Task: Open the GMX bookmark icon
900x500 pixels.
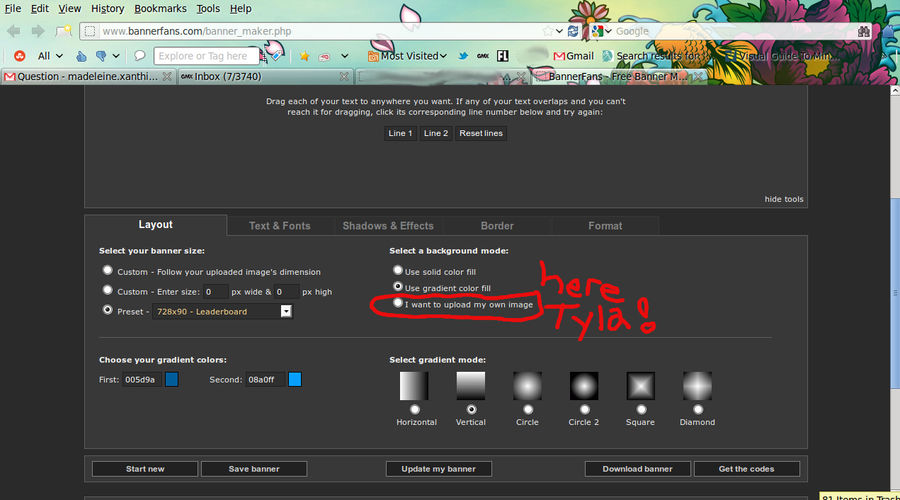Action: pyautogui.click(x=483, y=56)
